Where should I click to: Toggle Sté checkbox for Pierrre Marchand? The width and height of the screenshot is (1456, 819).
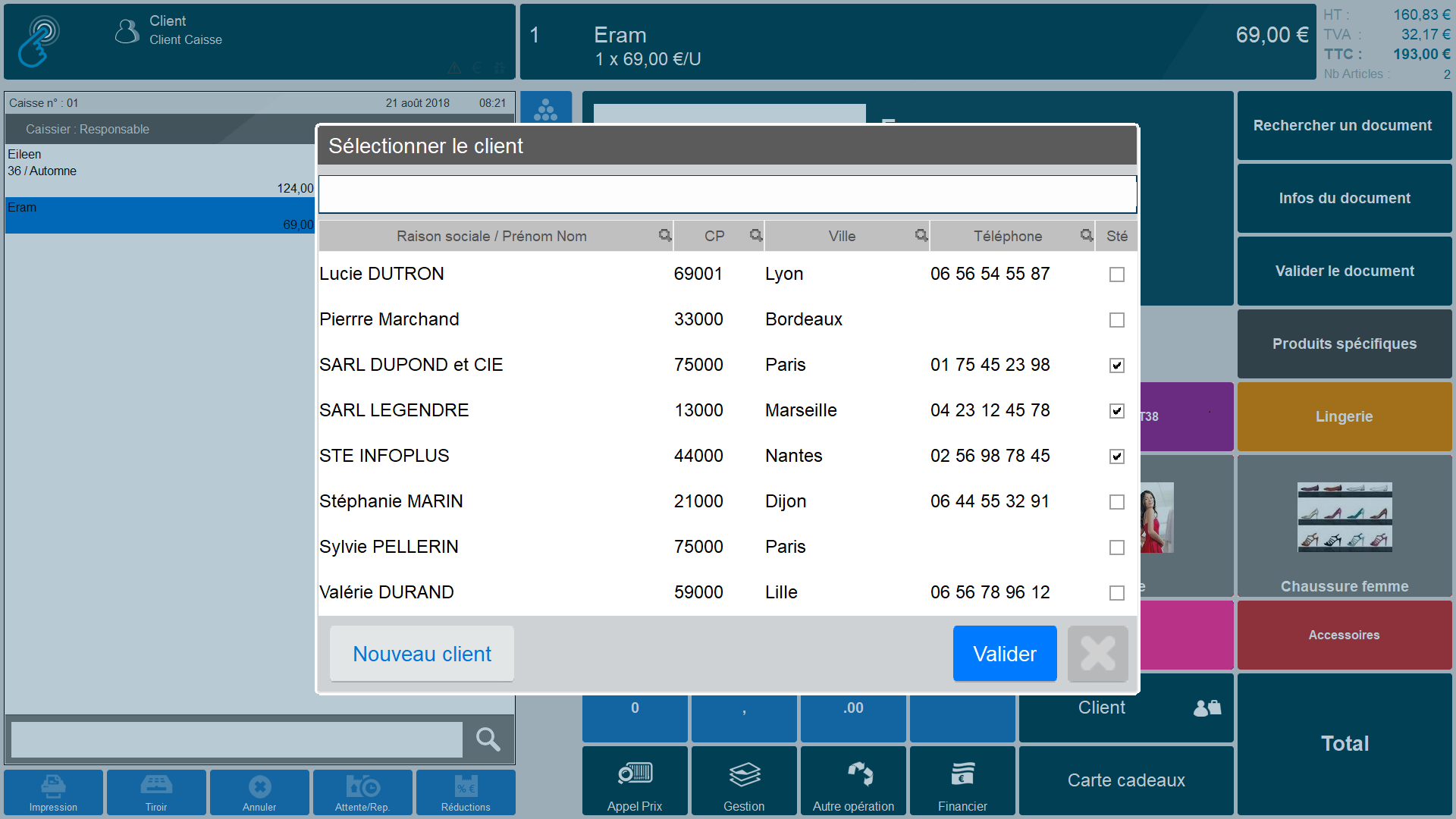point(1117,320)
